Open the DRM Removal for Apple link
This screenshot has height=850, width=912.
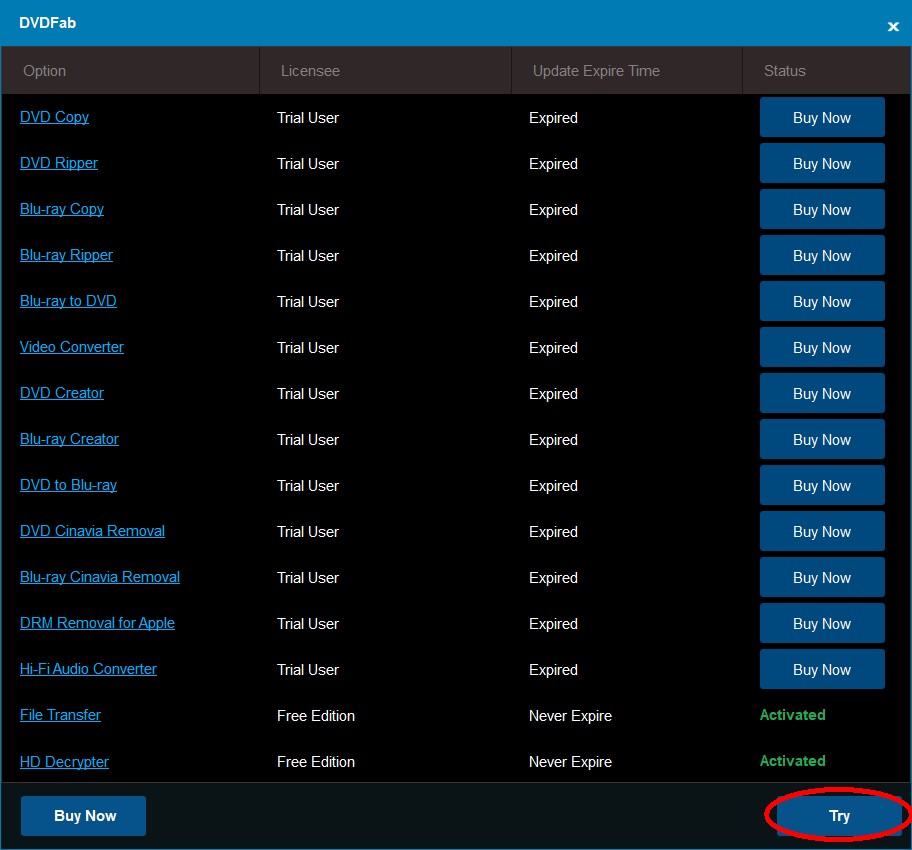point(97,623)
